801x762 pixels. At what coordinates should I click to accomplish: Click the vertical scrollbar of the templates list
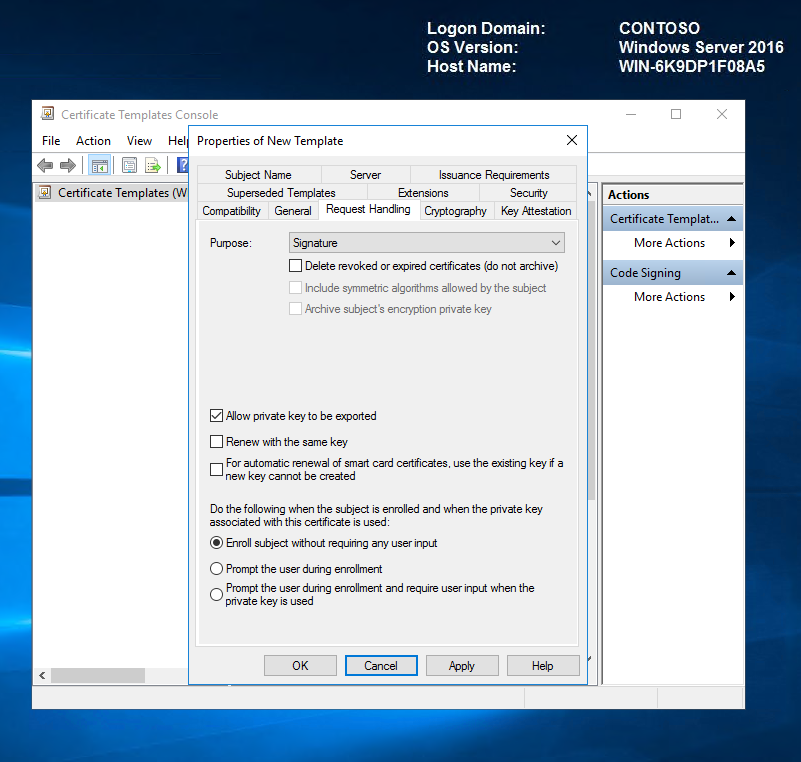[x=592, y=350]
